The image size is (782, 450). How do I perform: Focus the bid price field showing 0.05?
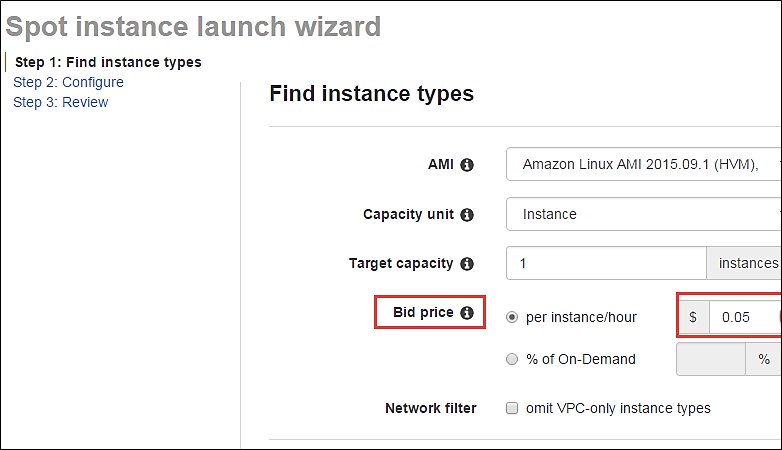(x=741, y=317)
